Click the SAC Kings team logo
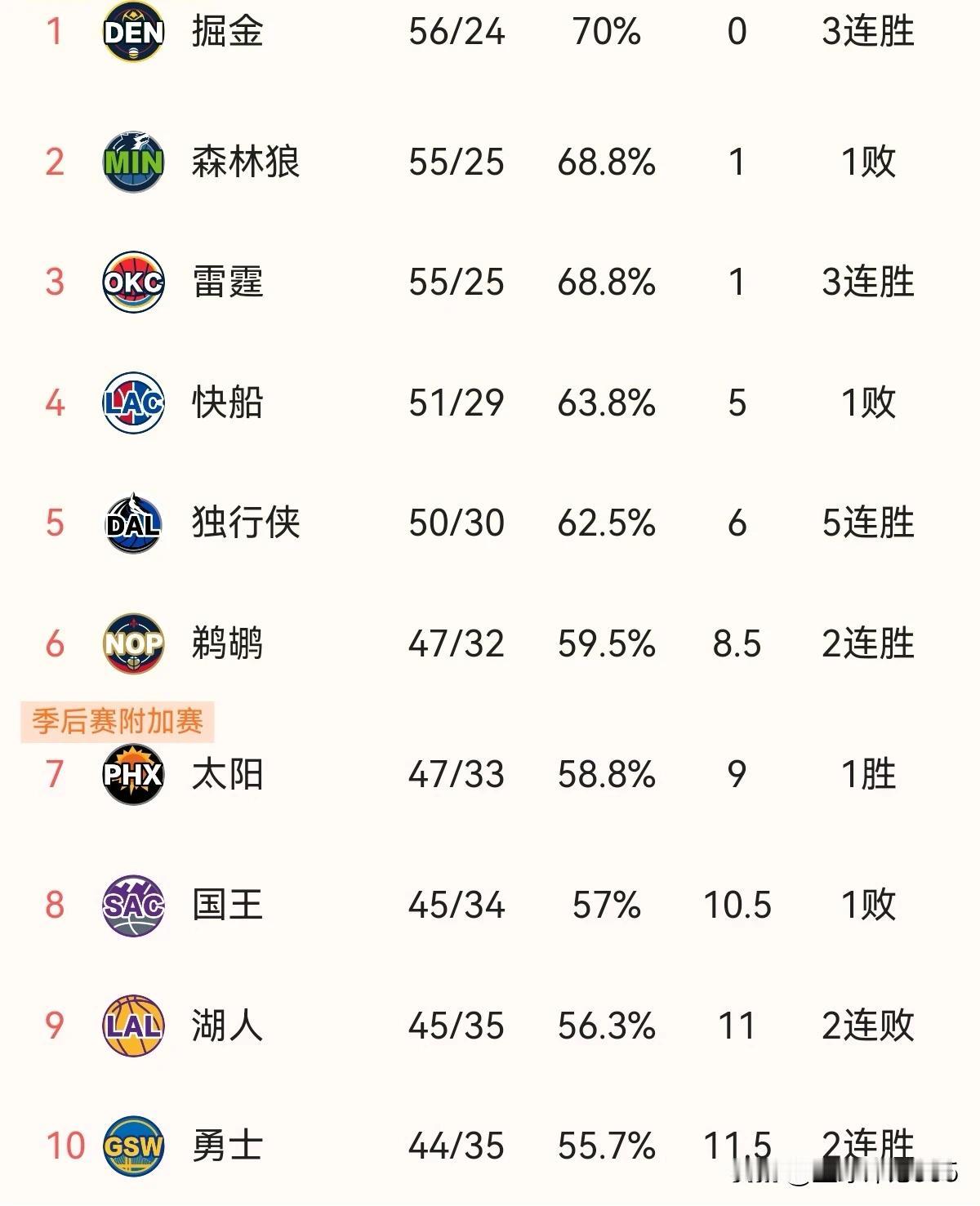Image resolution: width=980 pixels, height=1206 pixels. point(134,905)
